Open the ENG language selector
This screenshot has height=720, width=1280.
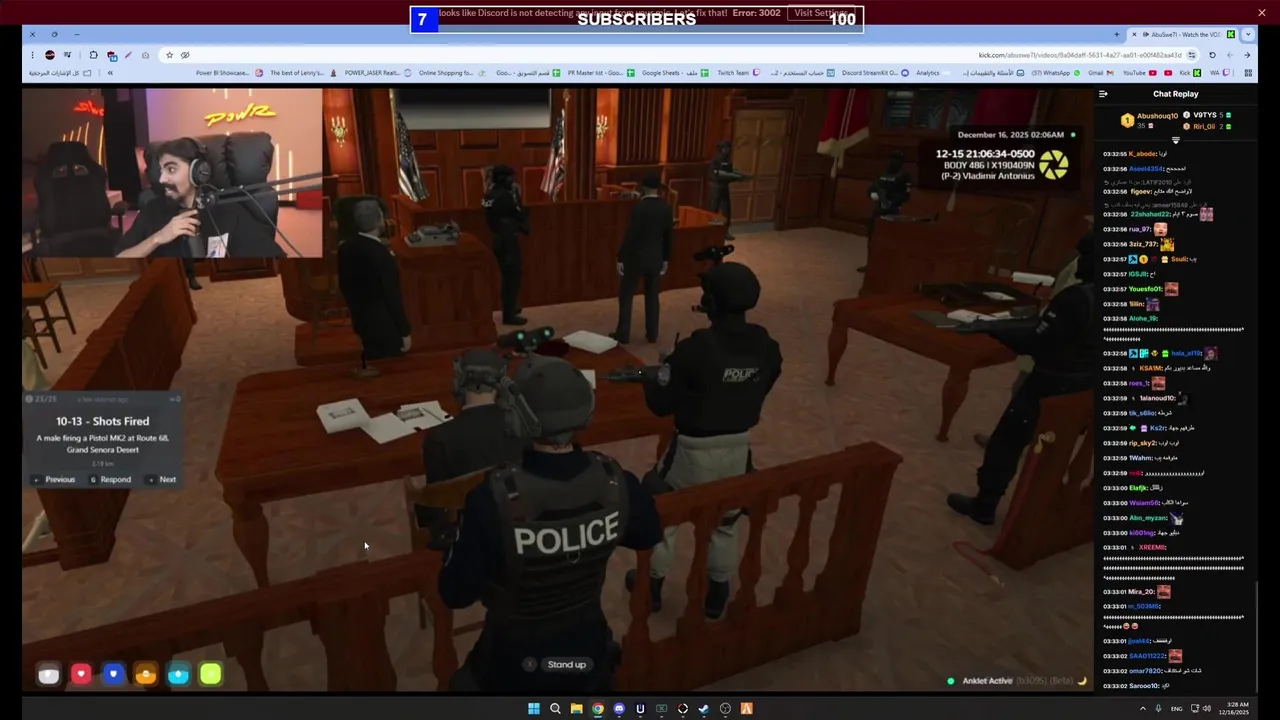(x=1176, y=708)
